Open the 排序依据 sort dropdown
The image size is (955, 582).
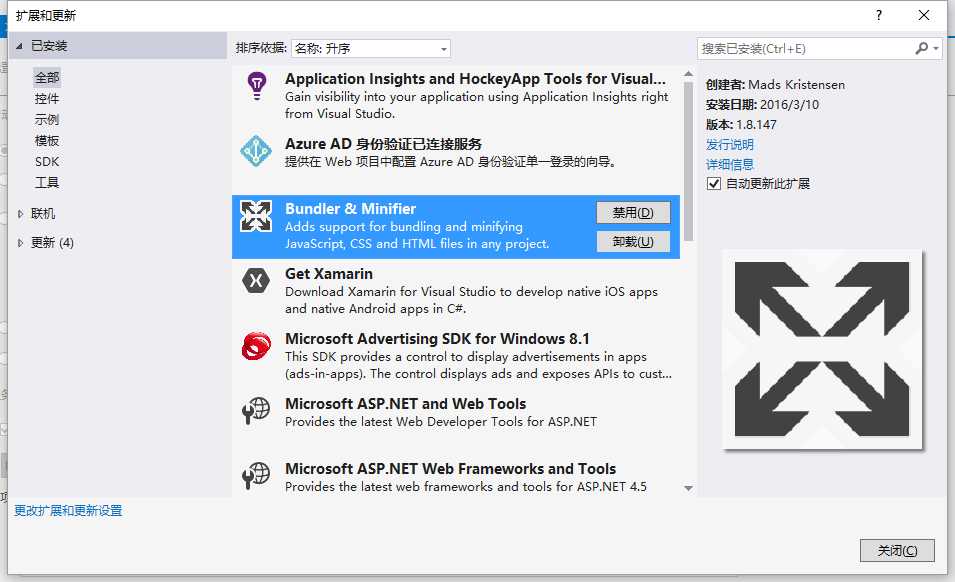[371, 49]
